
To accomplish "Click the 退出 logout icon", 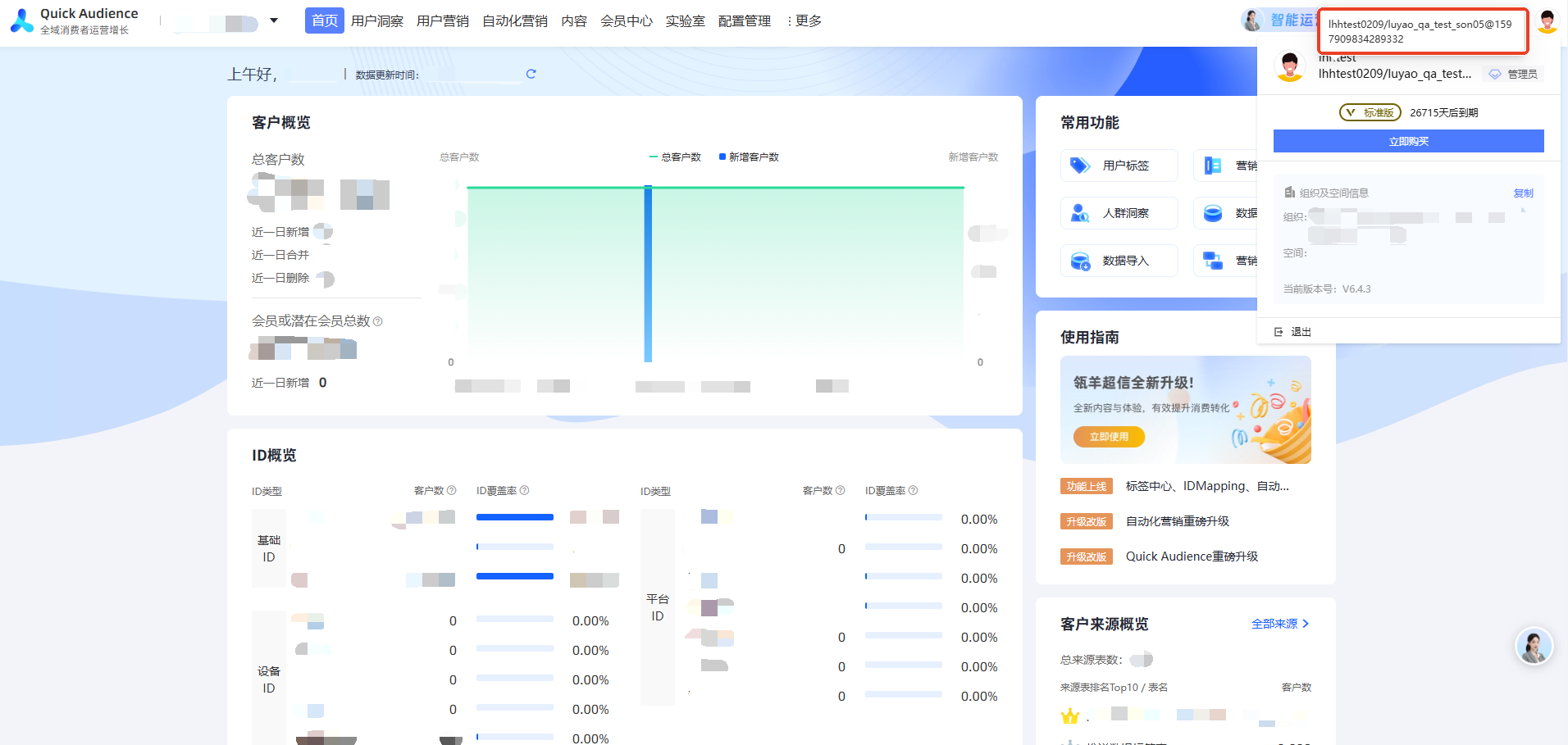I will click(1279, 332).
